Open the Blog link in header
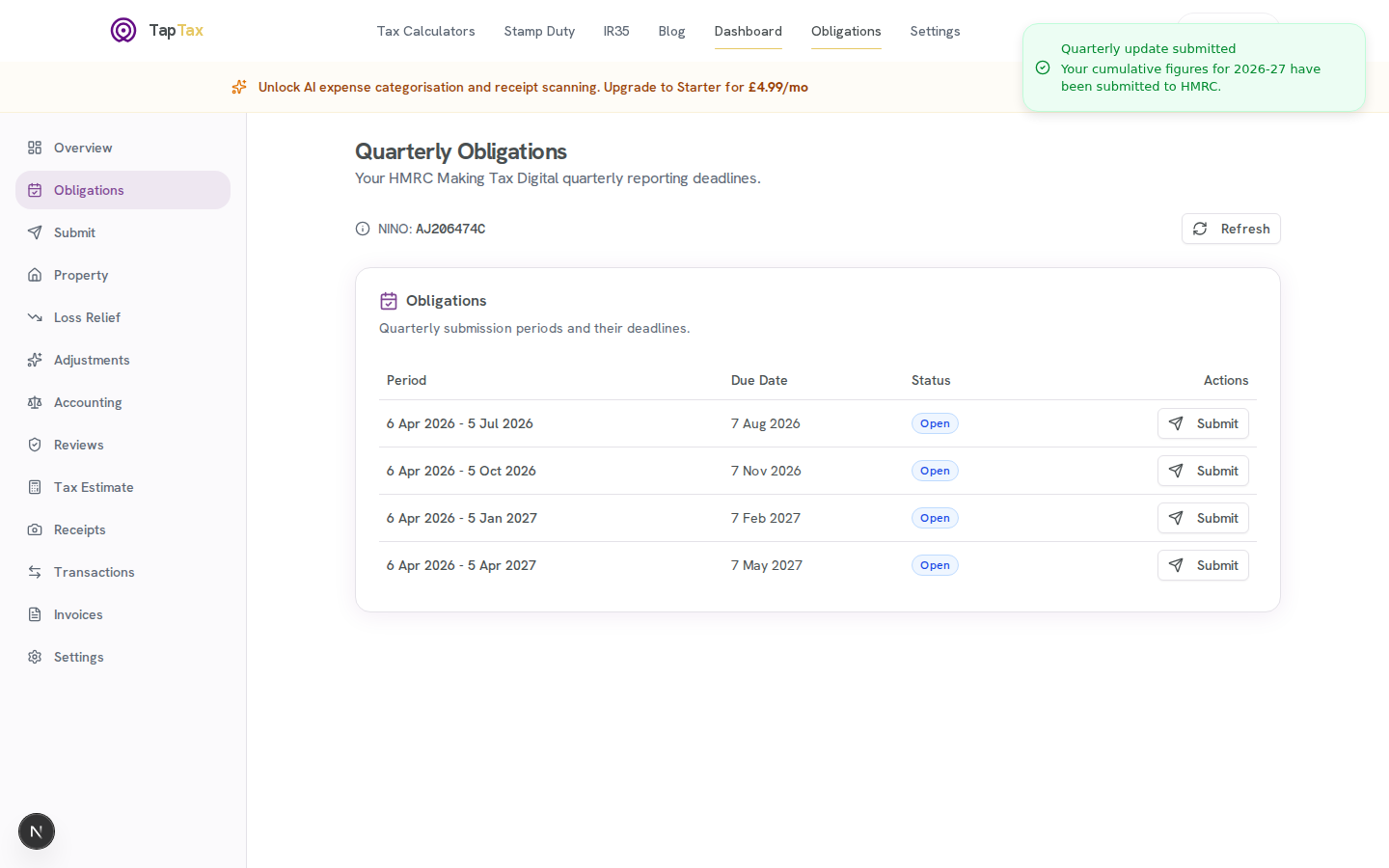Viewport: 1389px width, 868px height. click(671, 31)
